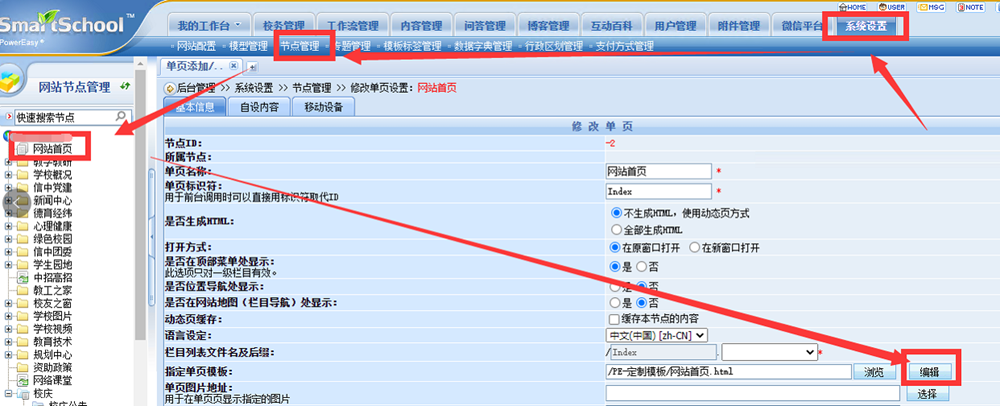Check 缓存本节点的内容 checkbox
Screen dimensions: 1000x406
613,318
